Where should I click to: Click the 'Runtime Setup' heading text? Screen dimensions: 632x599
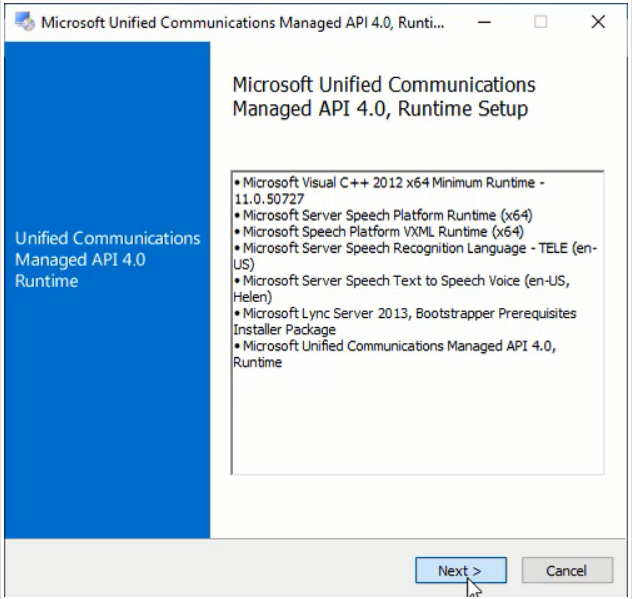(380, 108)
